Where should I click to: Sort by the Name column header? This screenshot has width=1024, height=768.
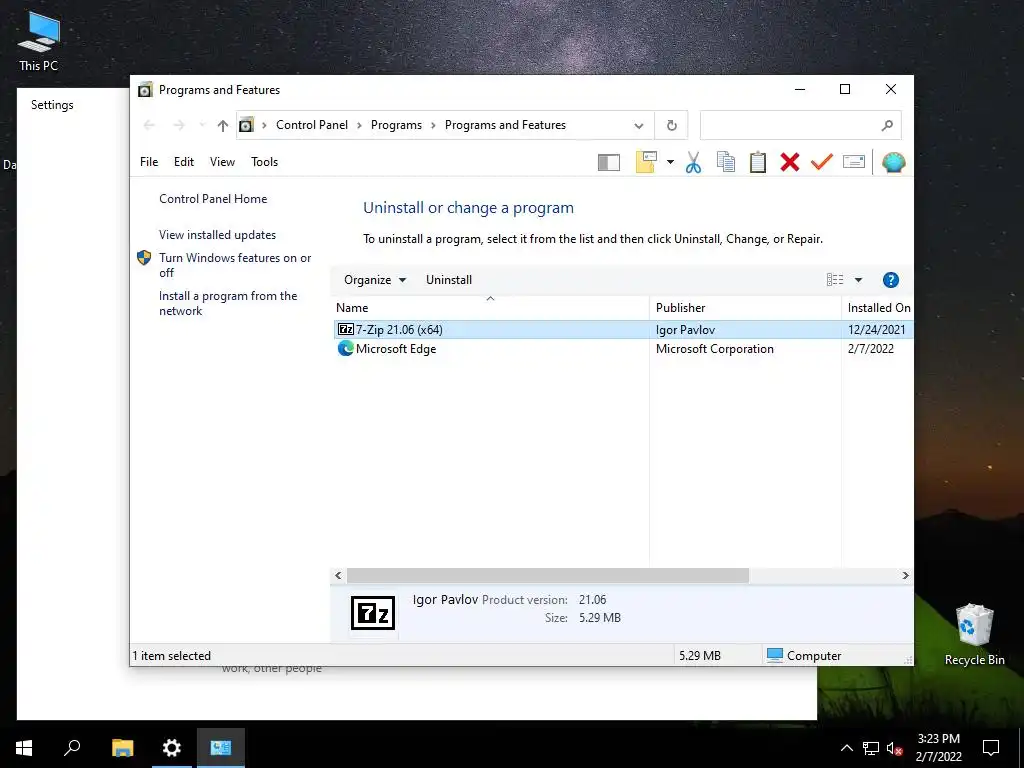pos(490,308)
